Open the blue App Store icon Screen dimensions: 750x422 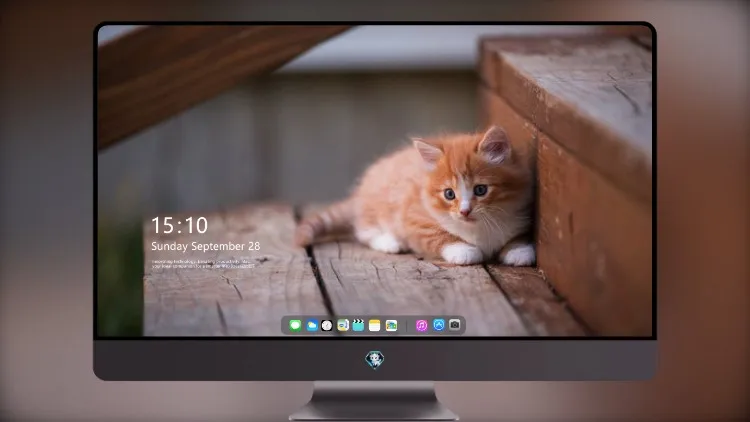(x=439, y=325)
